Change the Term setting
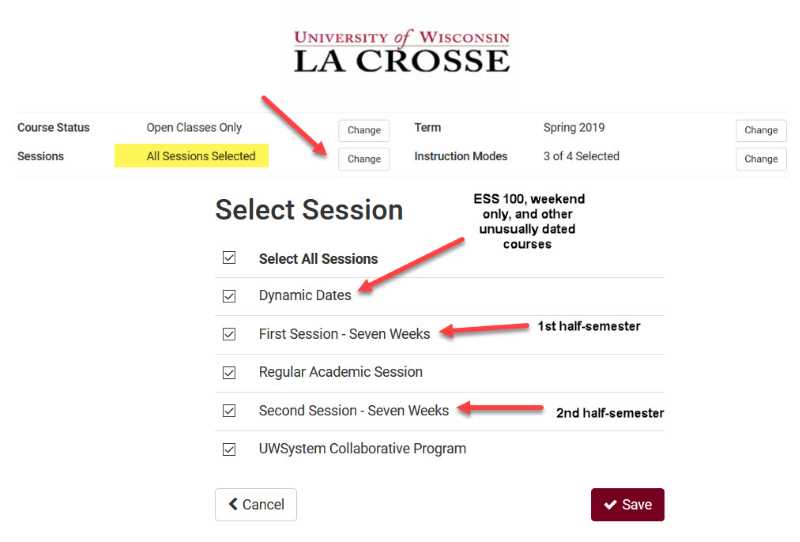Screen dimensions: 800x542 (x=761, y=130)
